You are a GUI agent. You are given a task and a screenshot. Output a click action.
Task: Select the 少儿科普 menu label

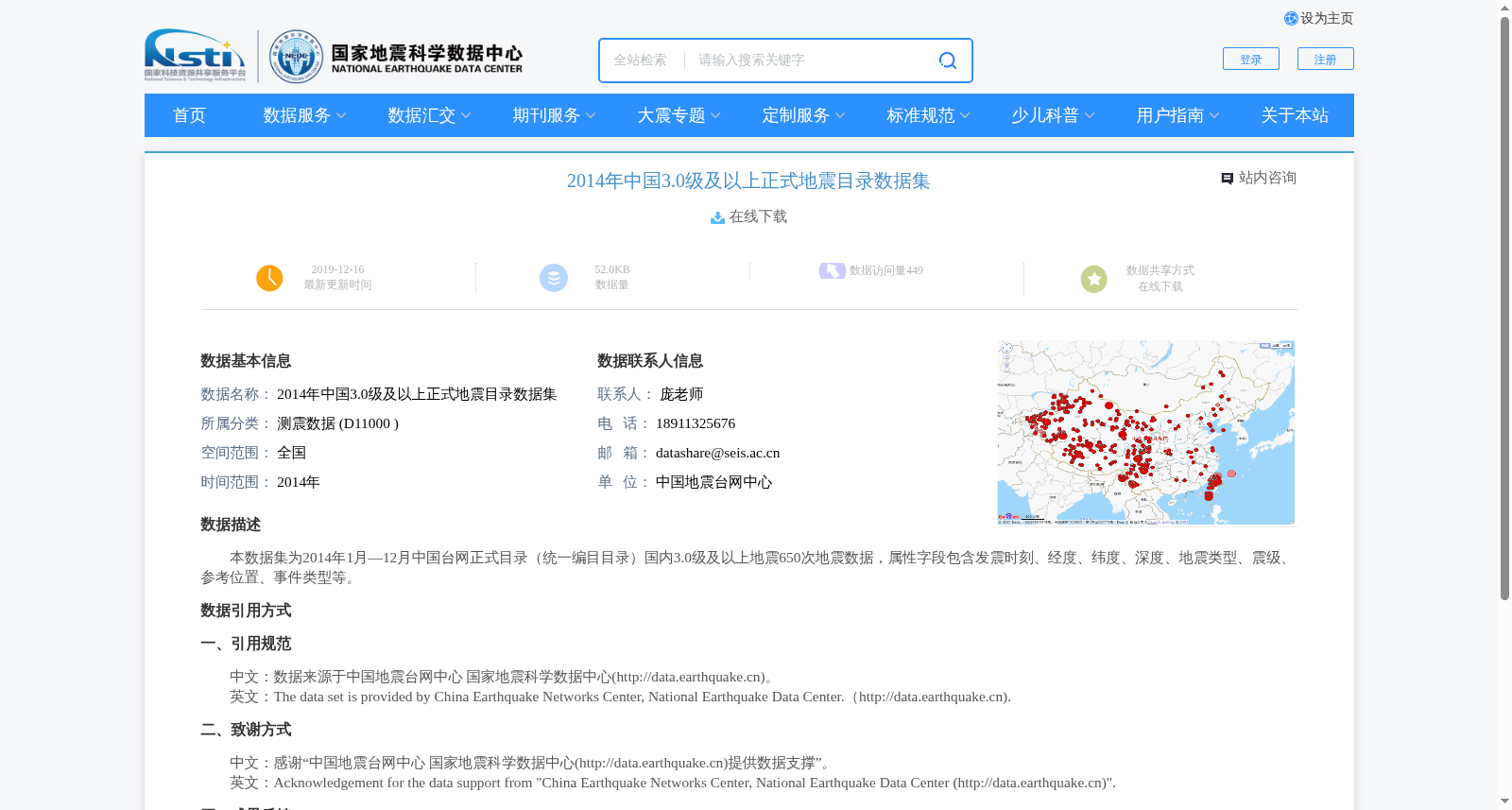coord(1045,115)
